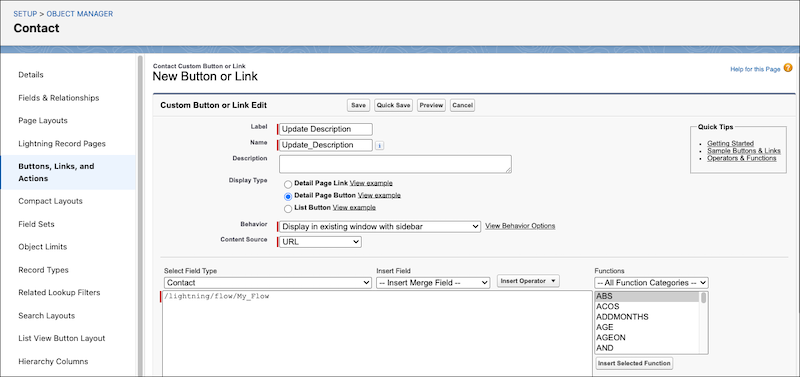Select AGE in the functions list

(647, 327)
